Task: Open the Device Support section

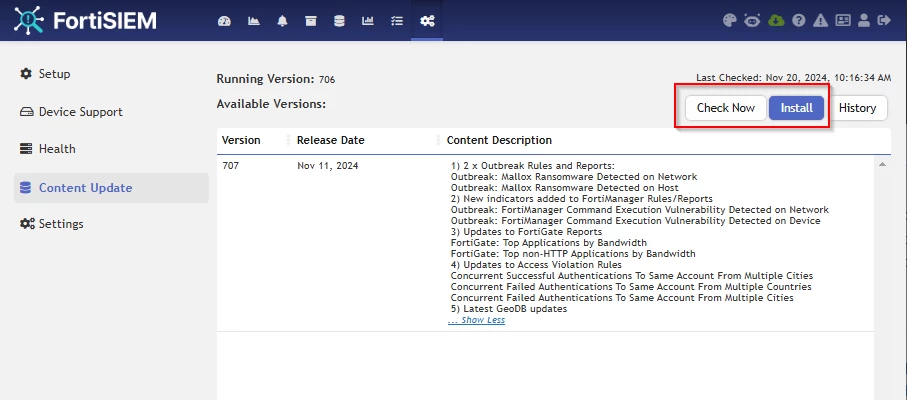Action: (111, 112)
